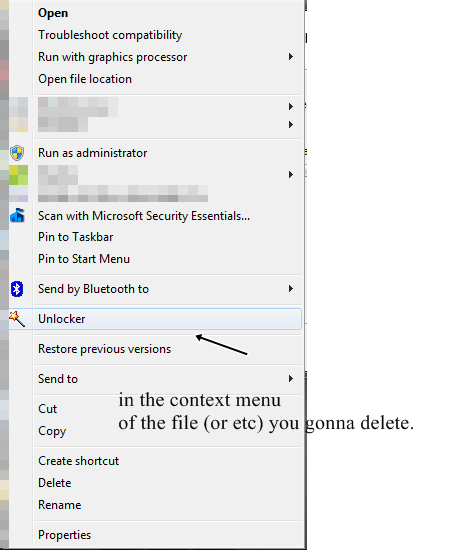Expand the Send to submenu arrow
The width and height of the screenshot is (449, 550).
pyautogui.click(x=290, y=378)
